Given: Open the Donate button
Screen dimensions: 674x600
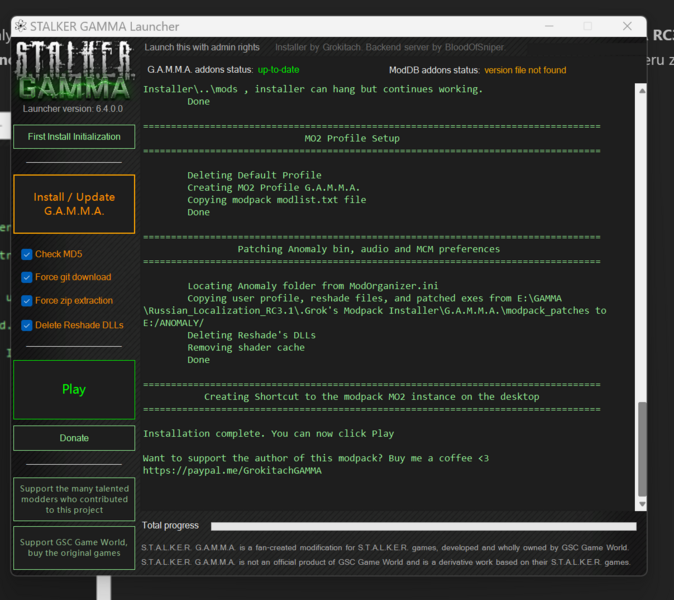Looking at the screenshot, I should click(x=74, y=438).
